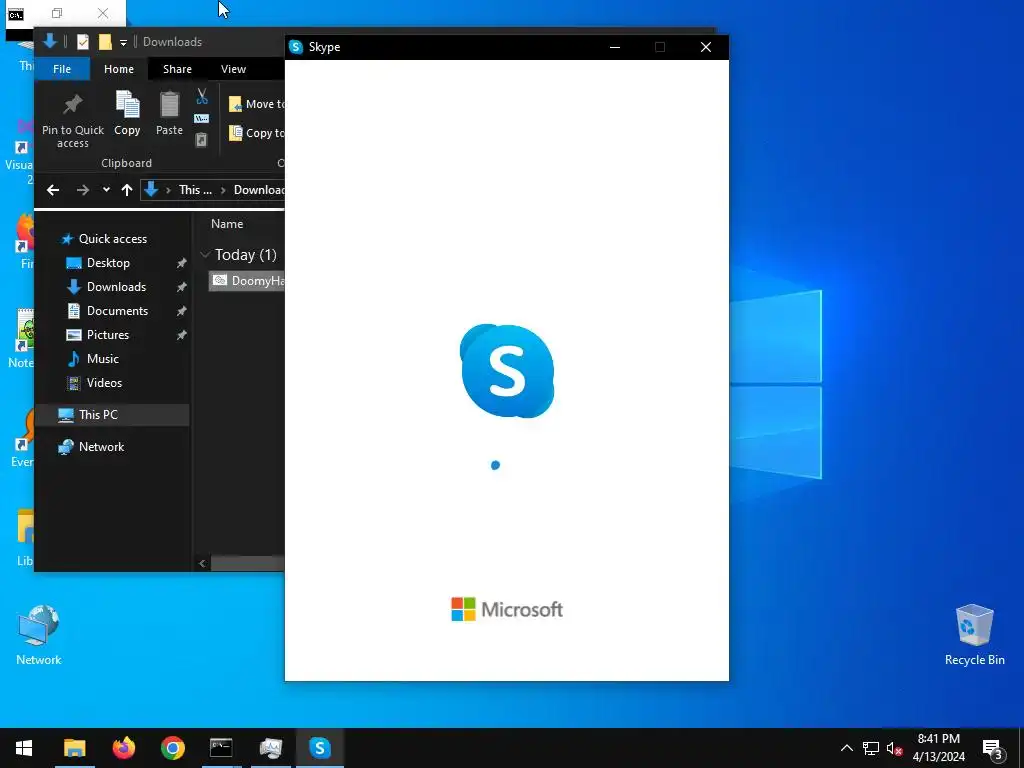1024x768 pixels.
Task: Click the Paste shortcut icon in ribbon
Action: click(202, 140)
